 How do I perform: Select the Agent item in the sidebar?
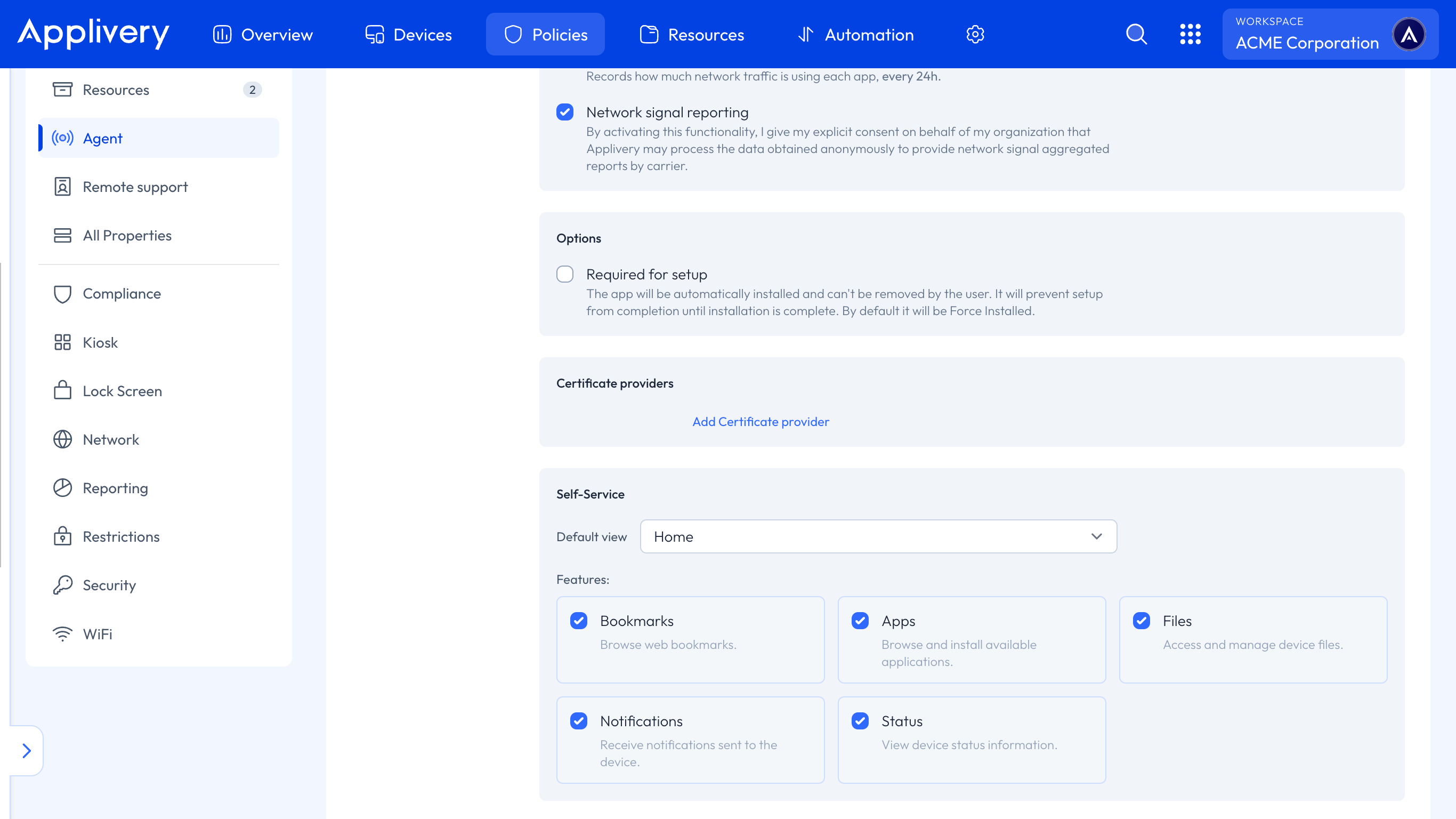click(103, 138)
